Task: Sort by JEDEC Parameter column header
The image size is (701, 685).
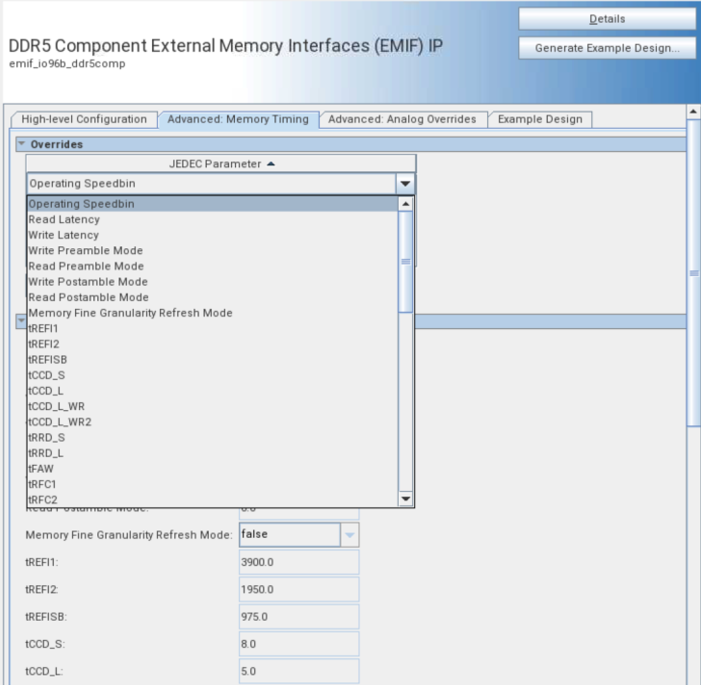Action: [220, 164]
